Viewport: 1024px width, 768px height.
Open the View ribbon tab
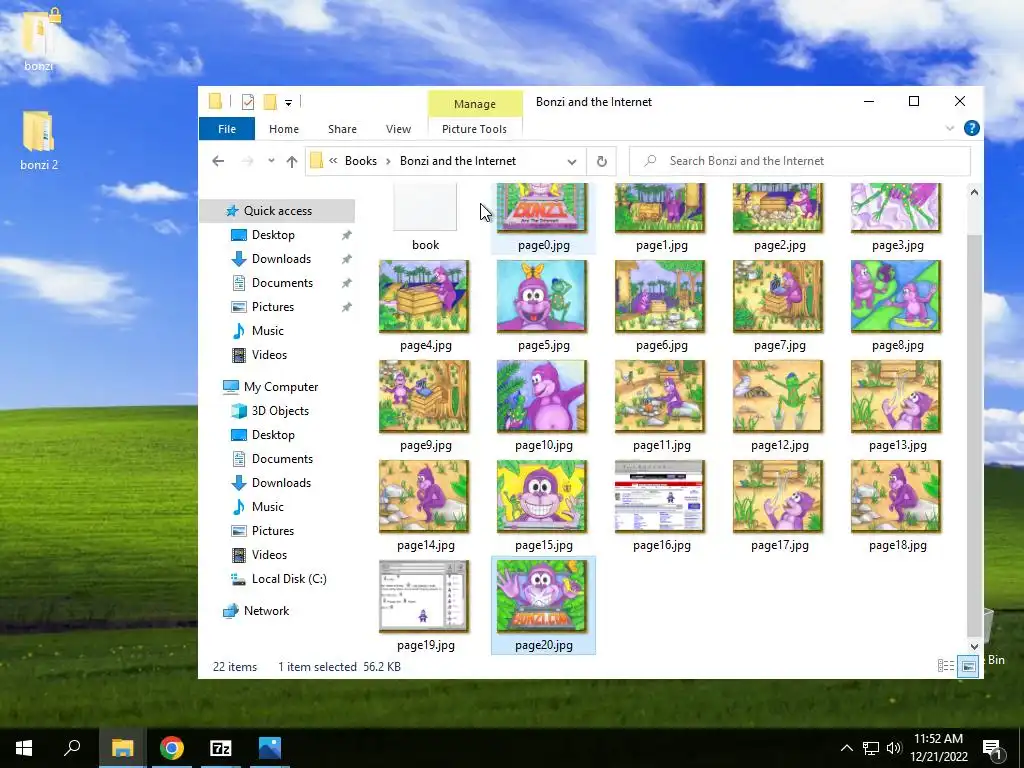pos(398,129)
